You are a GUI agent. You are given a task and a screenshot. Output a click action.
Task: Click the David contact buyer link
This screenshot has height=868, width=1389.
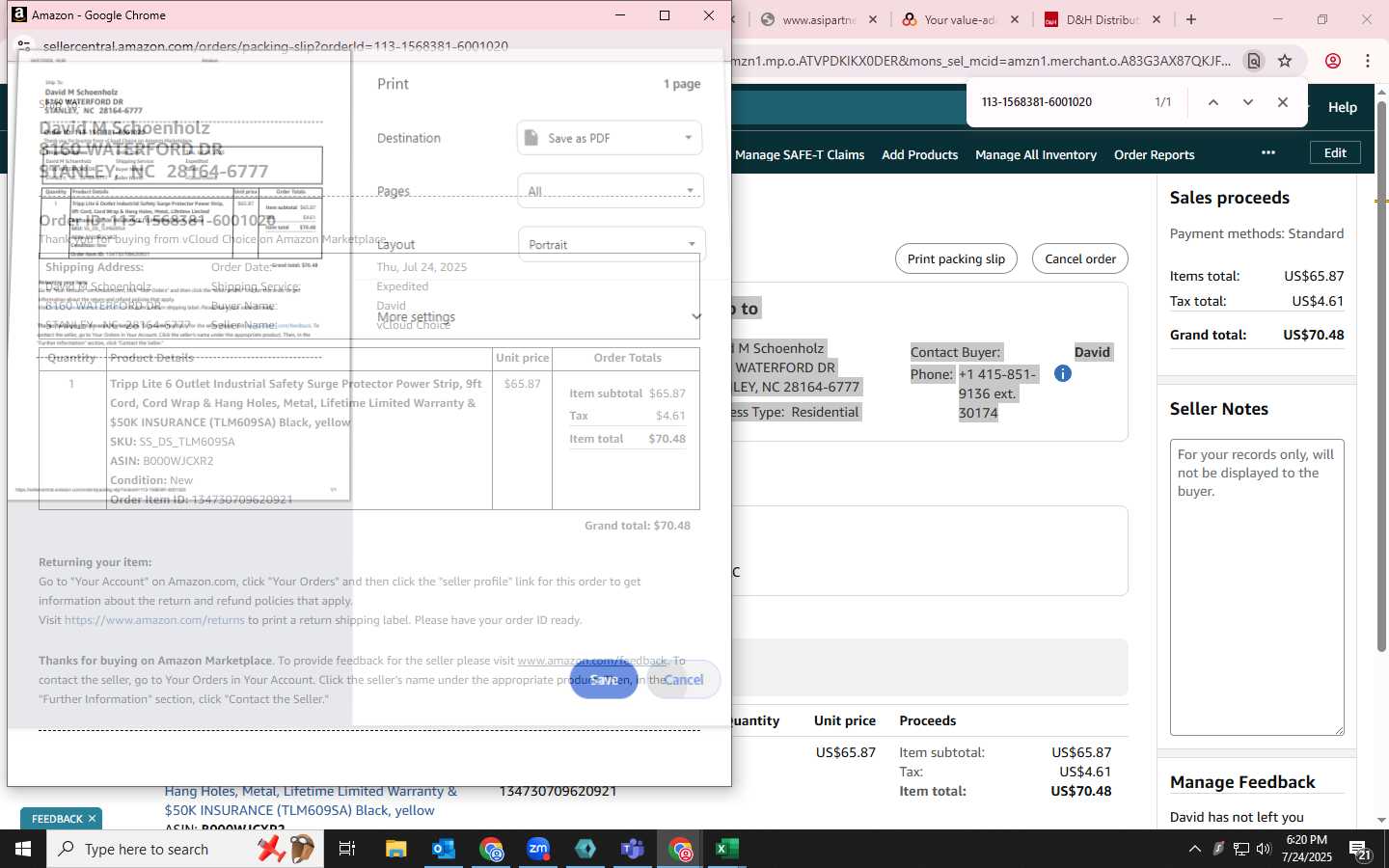click(1092, 352)
